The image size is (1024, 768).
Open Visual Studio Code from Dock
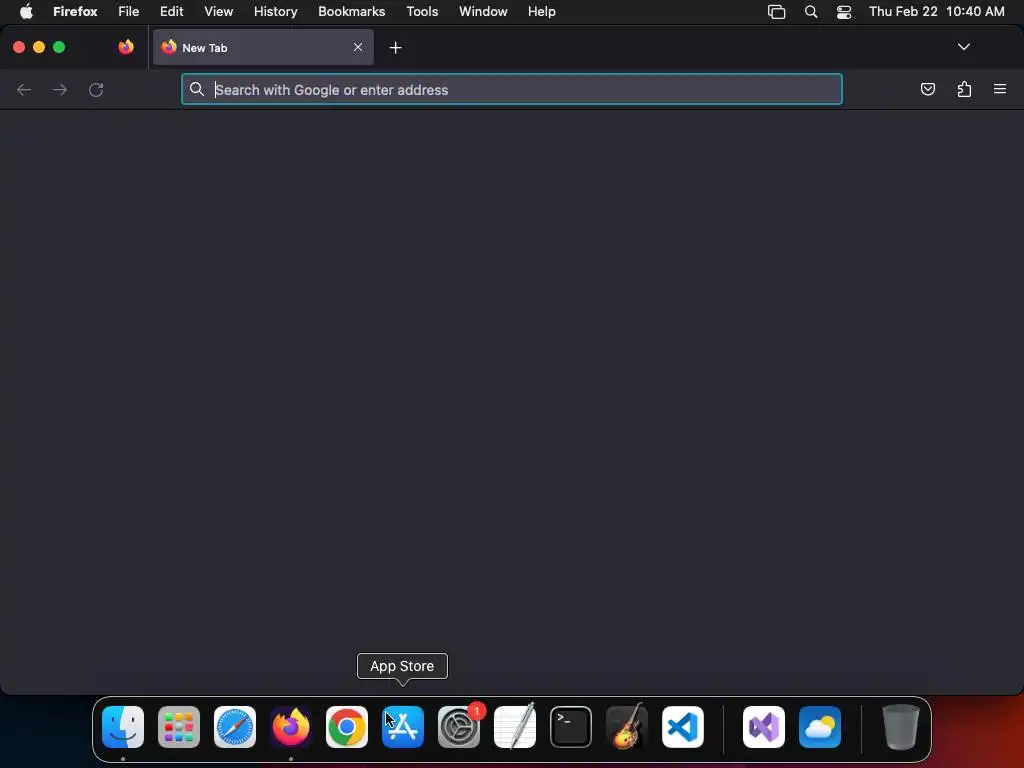tap(683, 727)
